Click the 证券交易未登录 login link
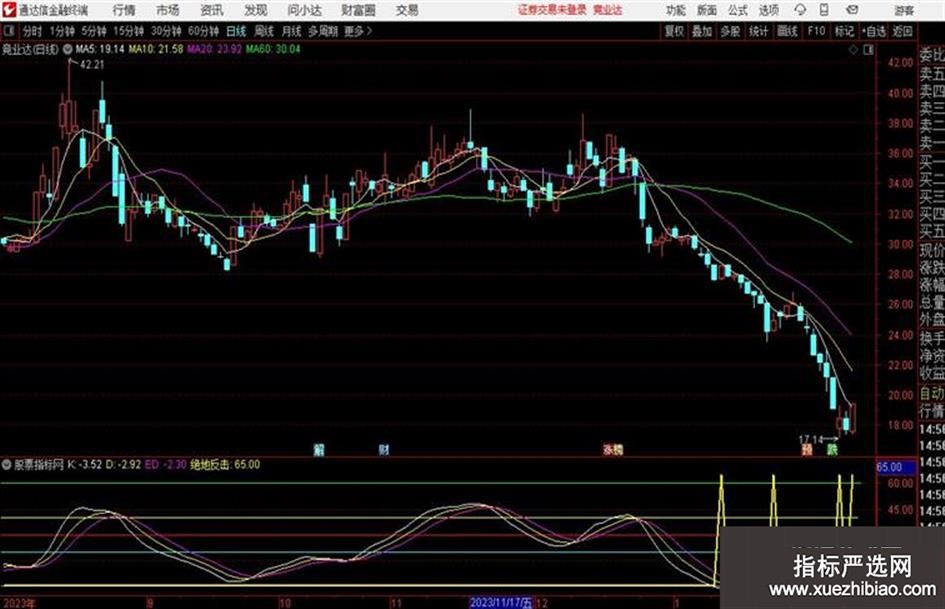This screenshot has height=609, width=945. (x=552, y=10)
